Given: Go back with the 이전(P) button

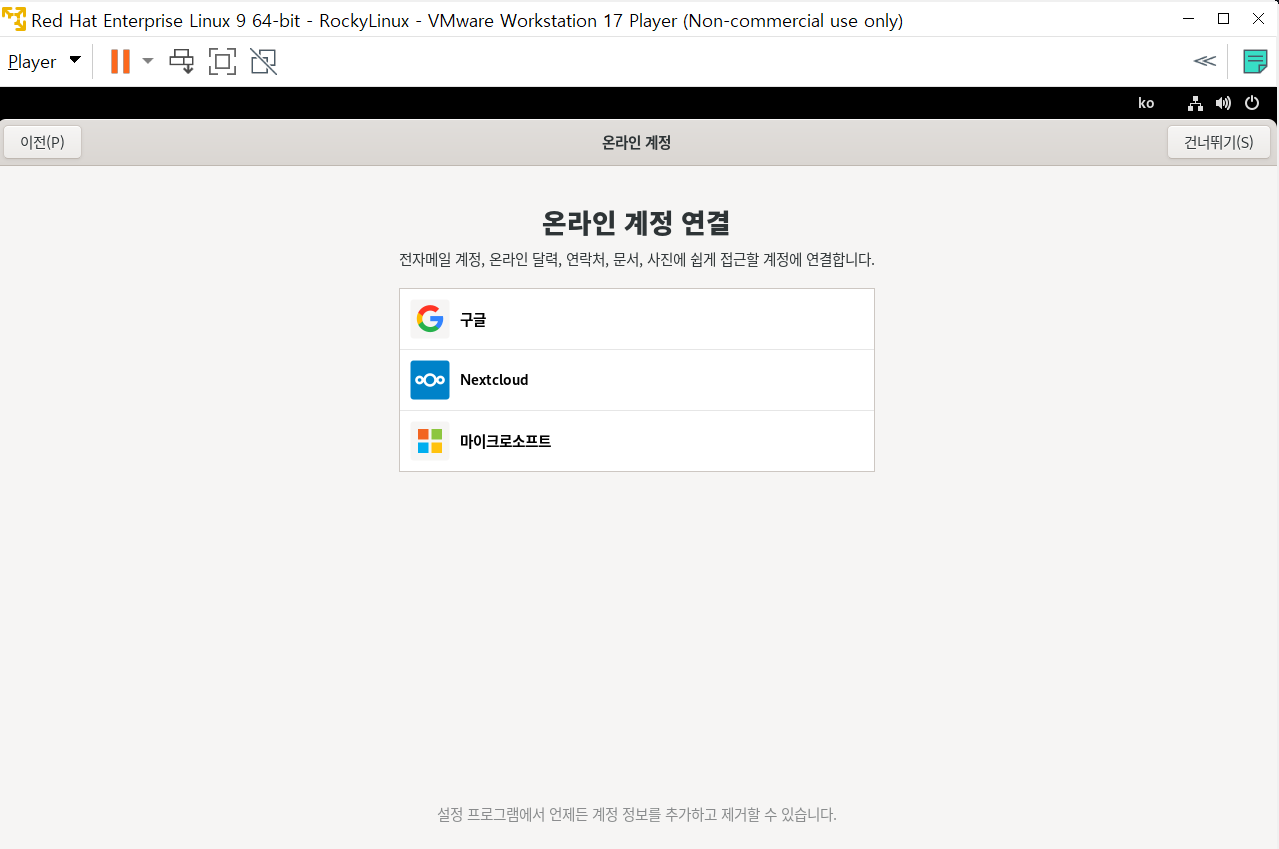Looking at the screenshot, I should [42, 142].
